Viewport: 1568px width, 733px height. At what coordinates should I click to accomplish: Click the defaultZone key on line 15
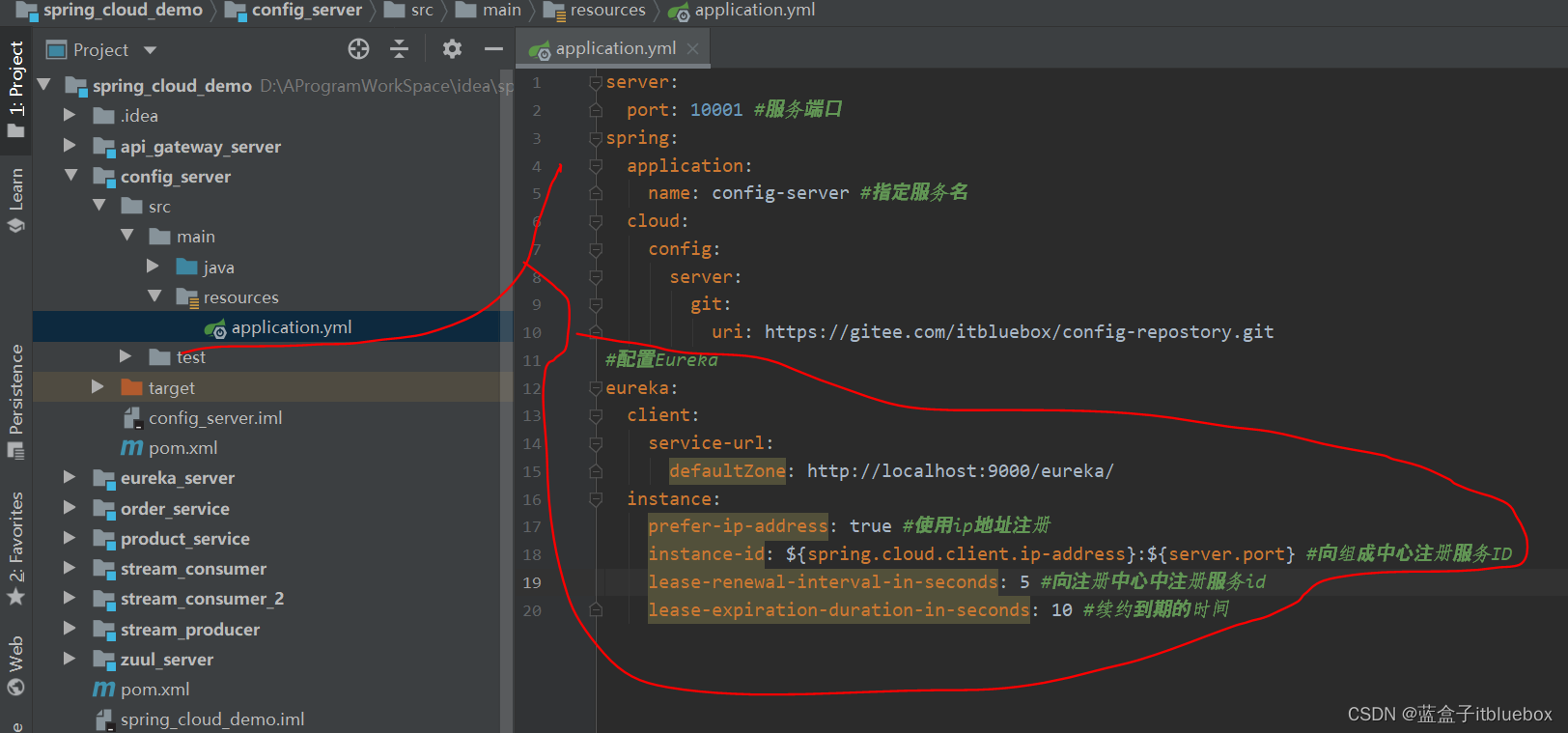[727, 471]
